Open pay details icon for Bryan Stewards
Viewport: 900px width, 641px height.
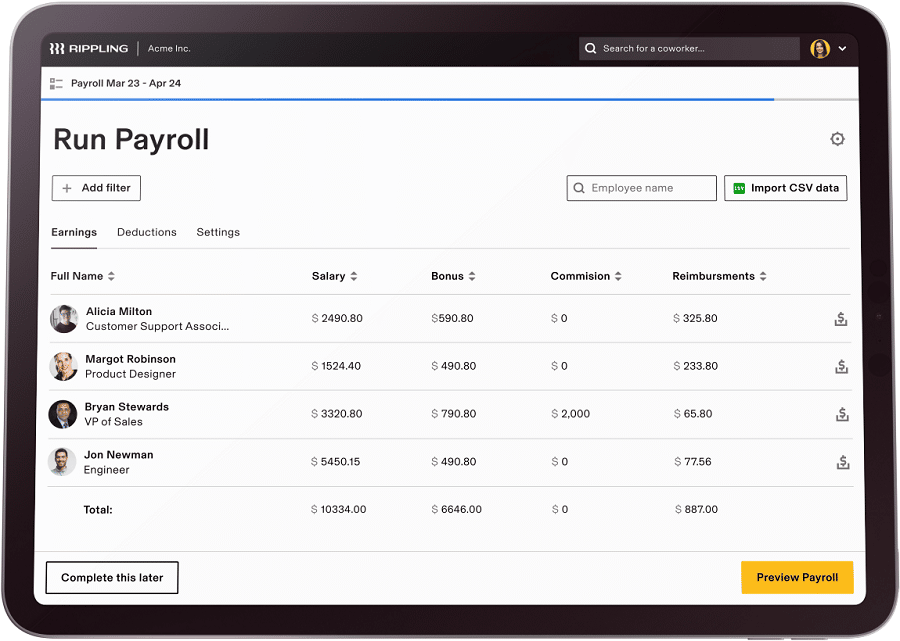point(842,414)
